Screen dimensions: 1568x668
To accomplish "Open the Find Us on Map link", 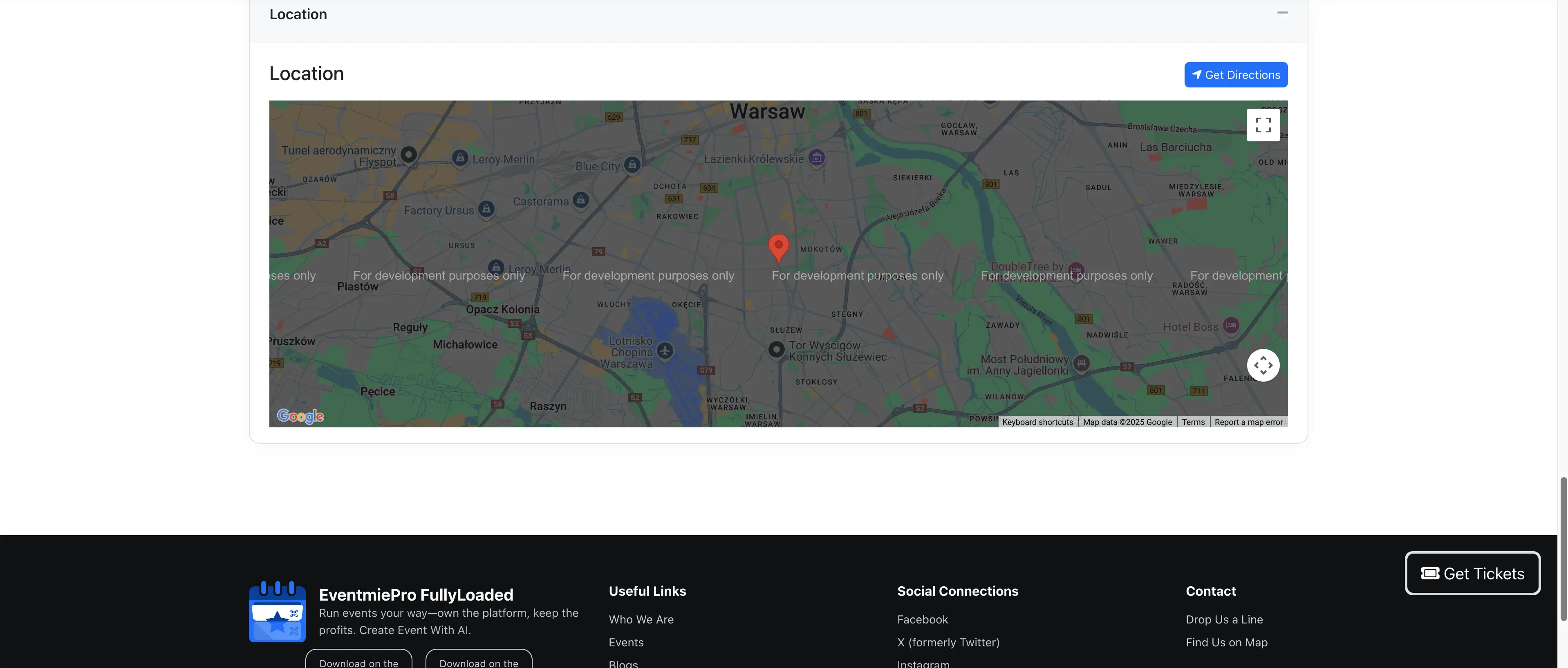I will (x=1226, y=642).
